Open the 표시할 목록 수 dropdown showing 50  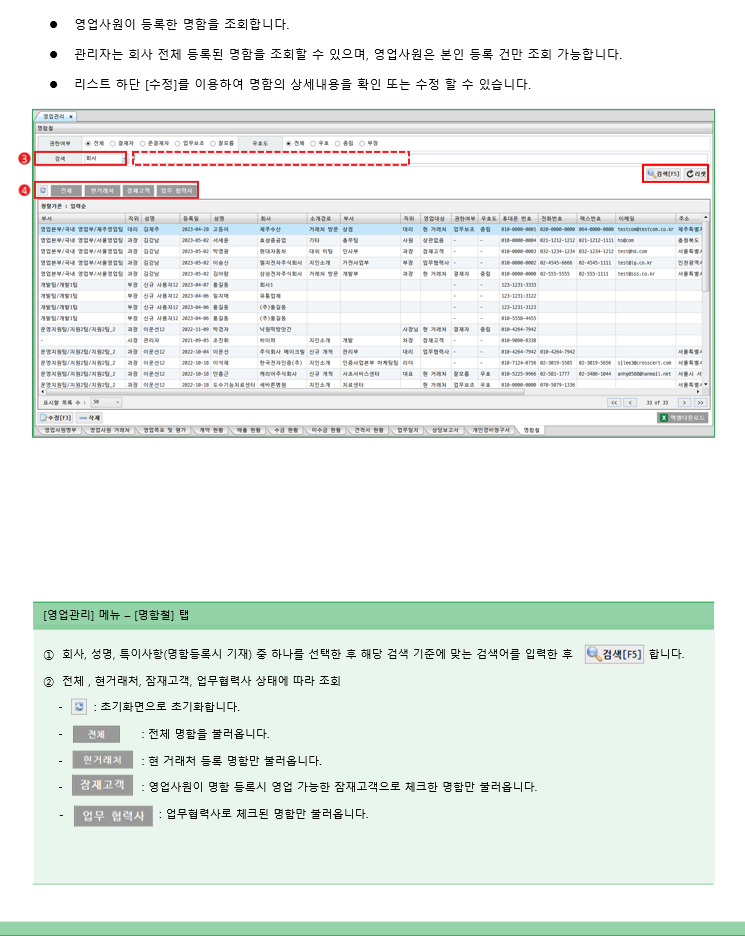coord(106,402)
